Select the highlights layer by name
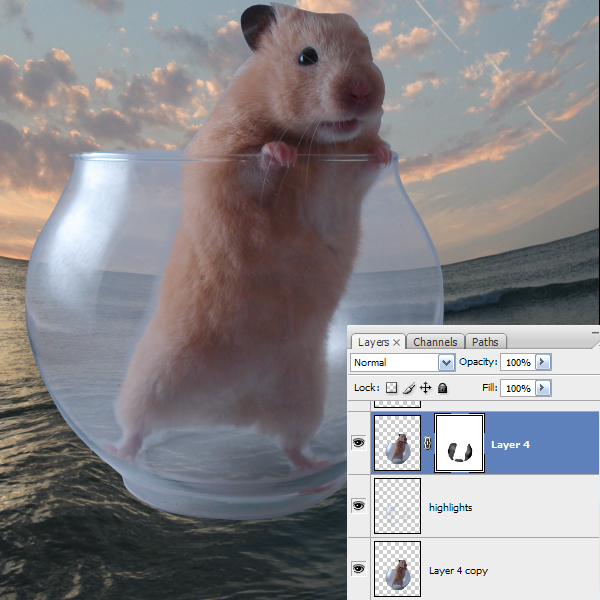 point(450,508)
